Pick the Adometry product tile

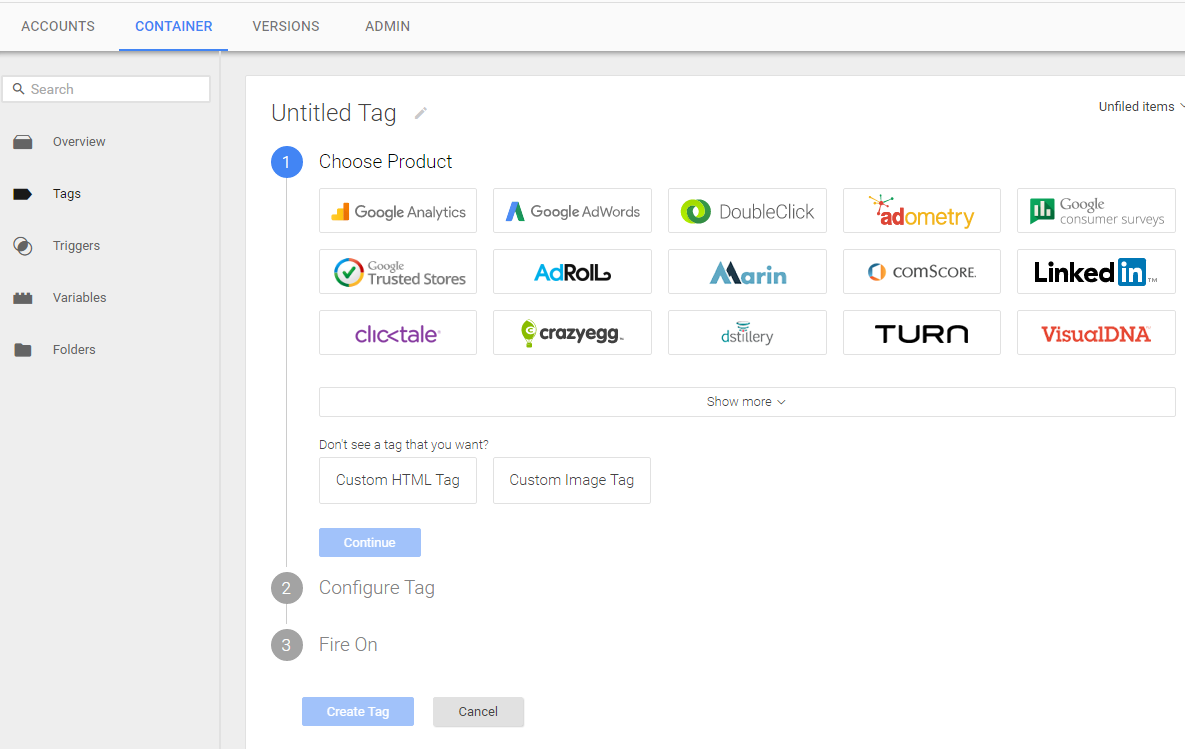click(921, 211)
